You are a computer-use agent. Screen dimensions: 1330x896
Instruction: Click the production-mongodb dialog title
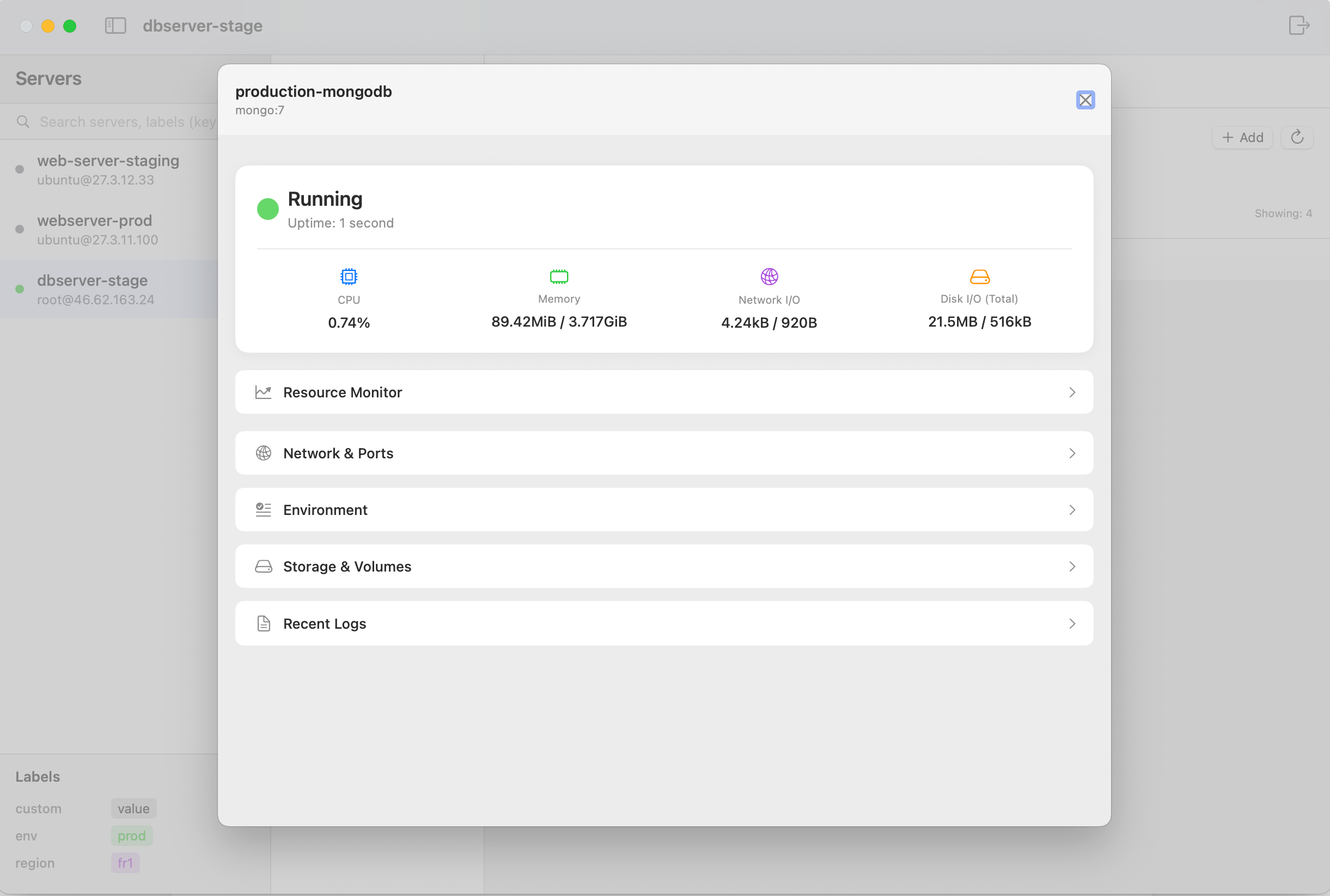(x=313, y=91)
